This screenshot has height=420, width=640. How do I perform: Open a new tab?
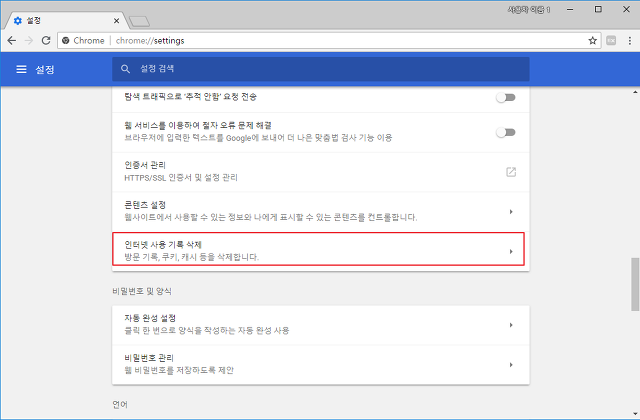(139, 21)
